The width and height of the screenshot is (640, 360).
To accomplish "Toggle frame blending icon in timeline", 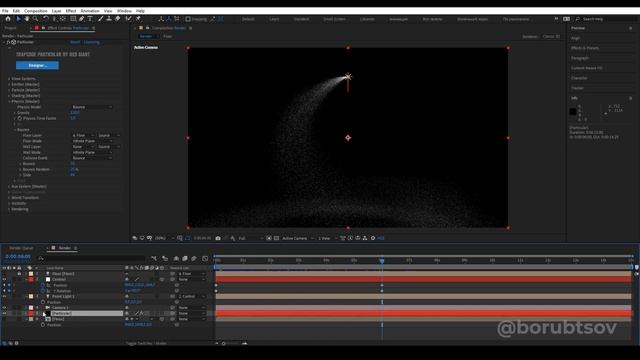I will pos(185,258).
